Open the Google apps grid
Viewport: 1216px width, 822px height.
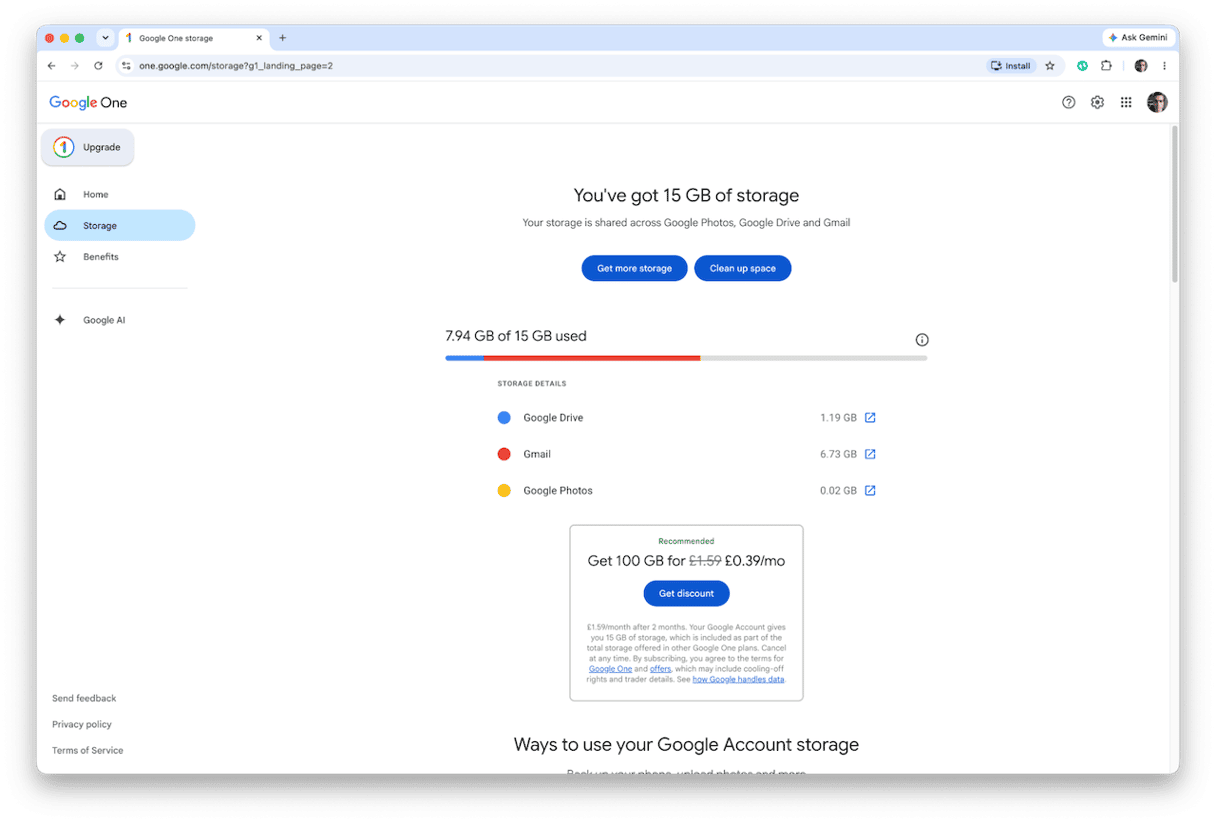(1126, 102)
